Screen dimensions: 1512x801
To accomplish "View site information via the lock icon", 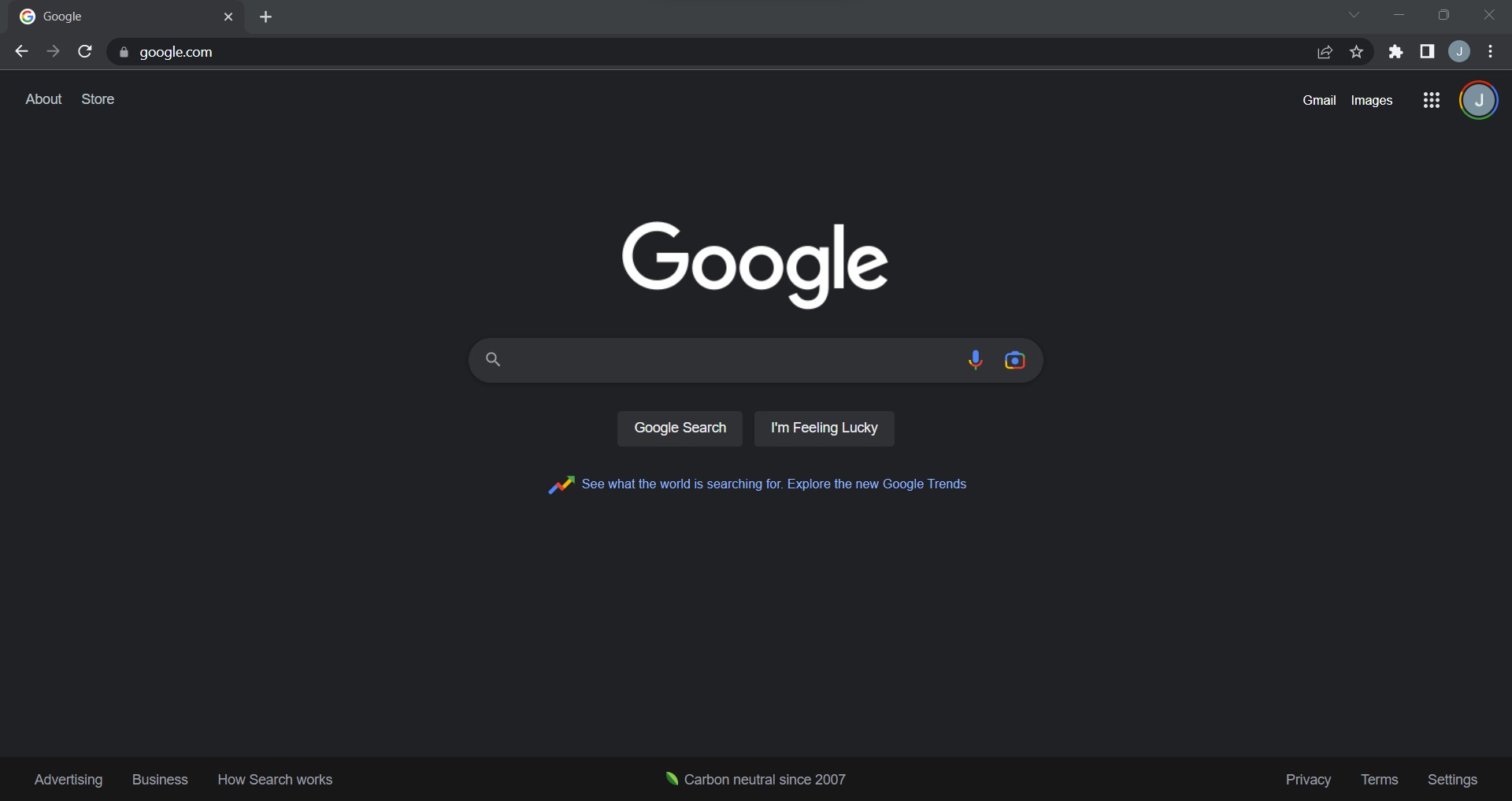I will click(124, 52).
